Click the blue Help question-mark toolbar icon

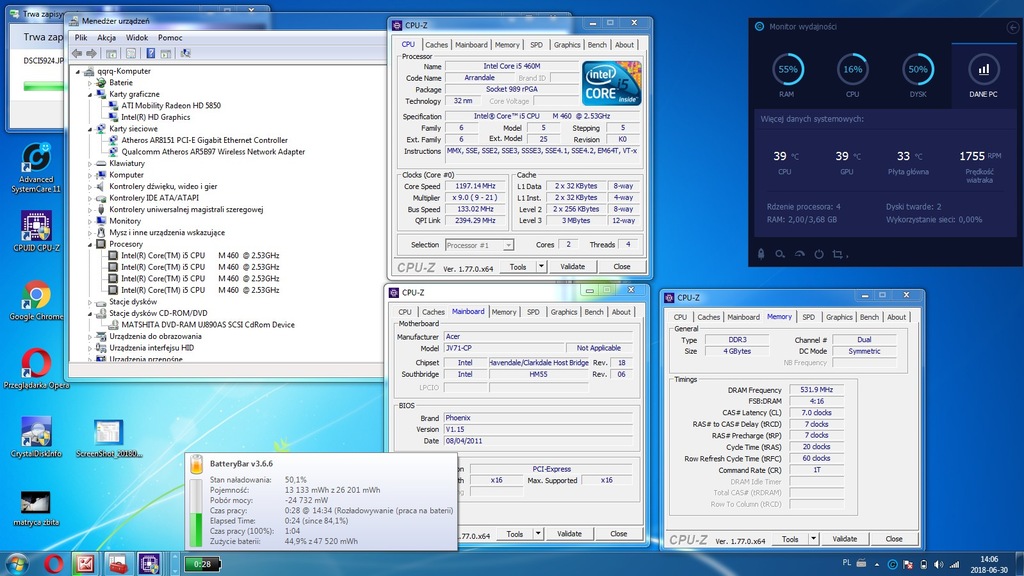(x=150, y=54)
